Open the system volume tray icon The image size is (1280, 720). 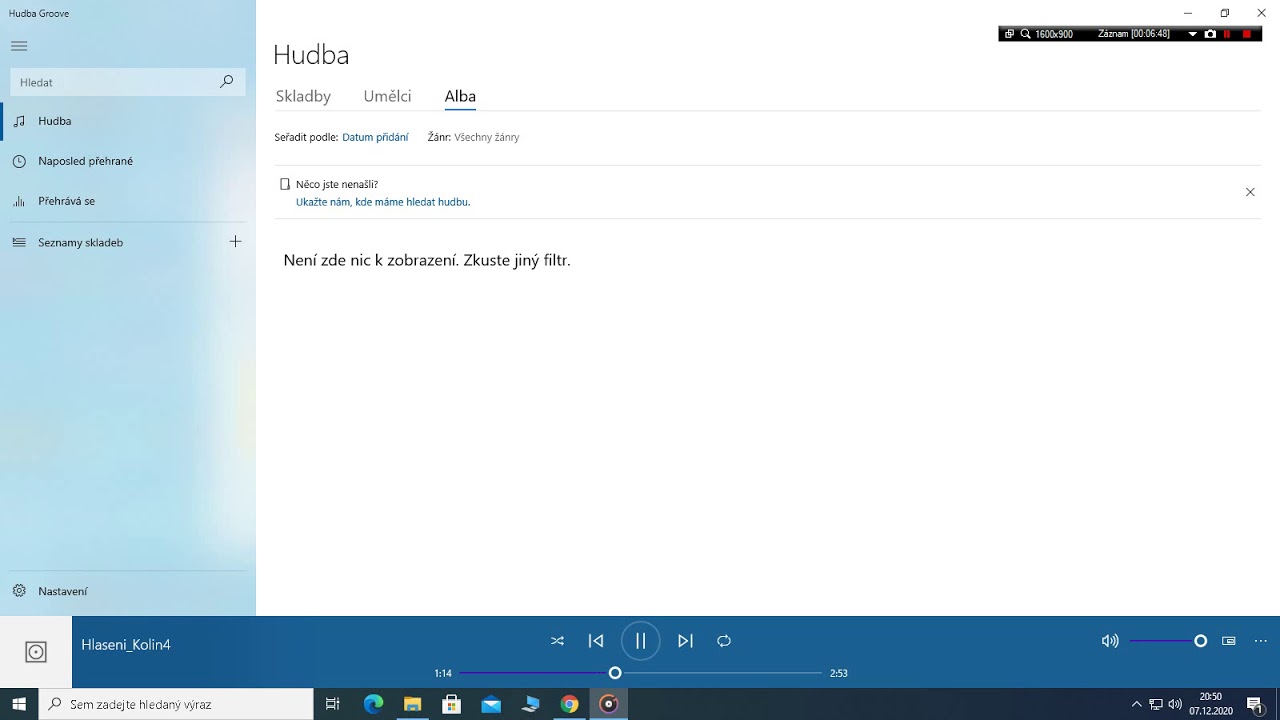tap(1175, 704)
